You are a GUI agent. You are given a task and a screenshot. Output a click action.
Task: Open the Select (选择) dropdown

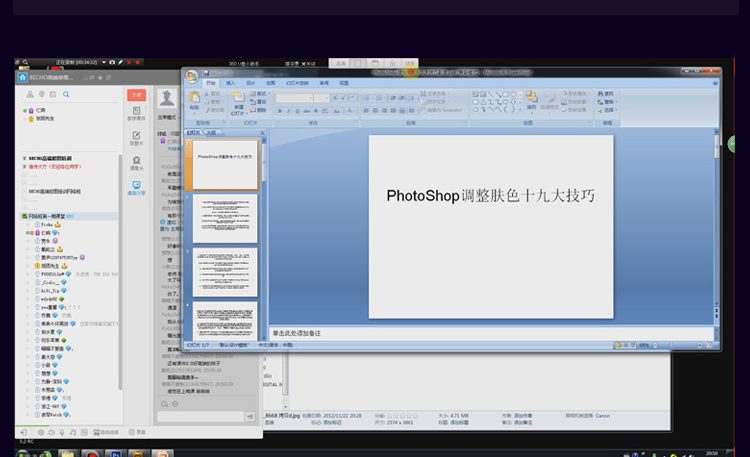(x=607, y=110)
